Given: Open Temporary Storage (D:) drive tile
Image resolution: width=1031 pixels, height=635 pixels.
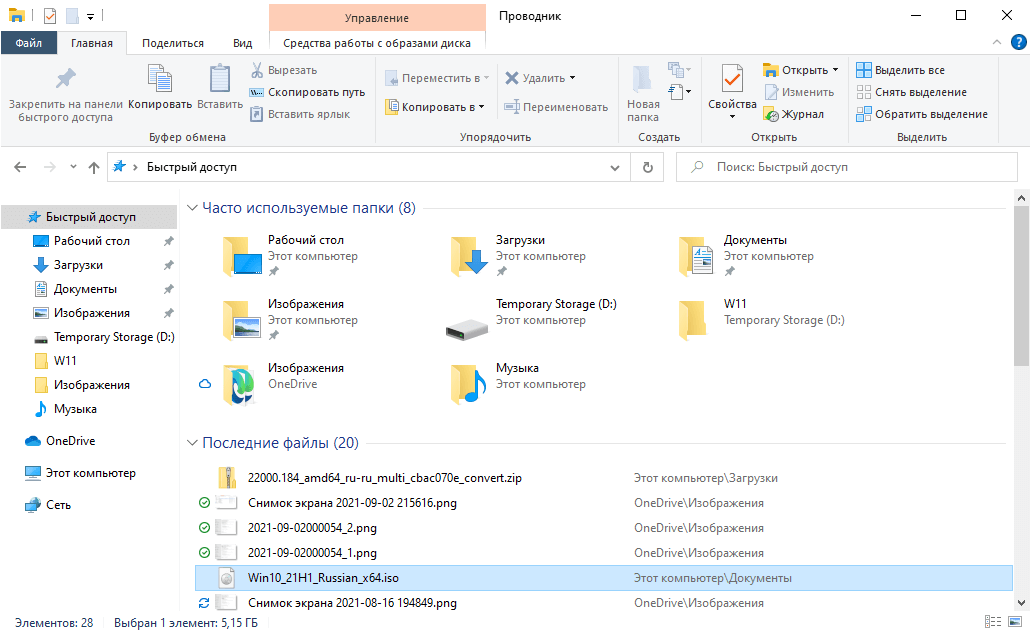Looking at the screenshot, I should pyautogui.click(x=531, y=320).
